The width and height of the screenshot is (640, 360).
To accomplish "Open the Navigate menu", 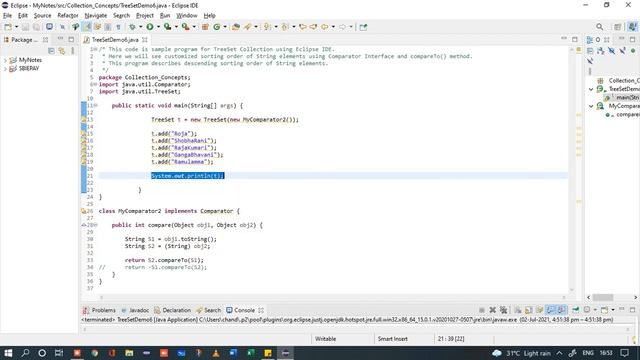I will click(96, 16).
